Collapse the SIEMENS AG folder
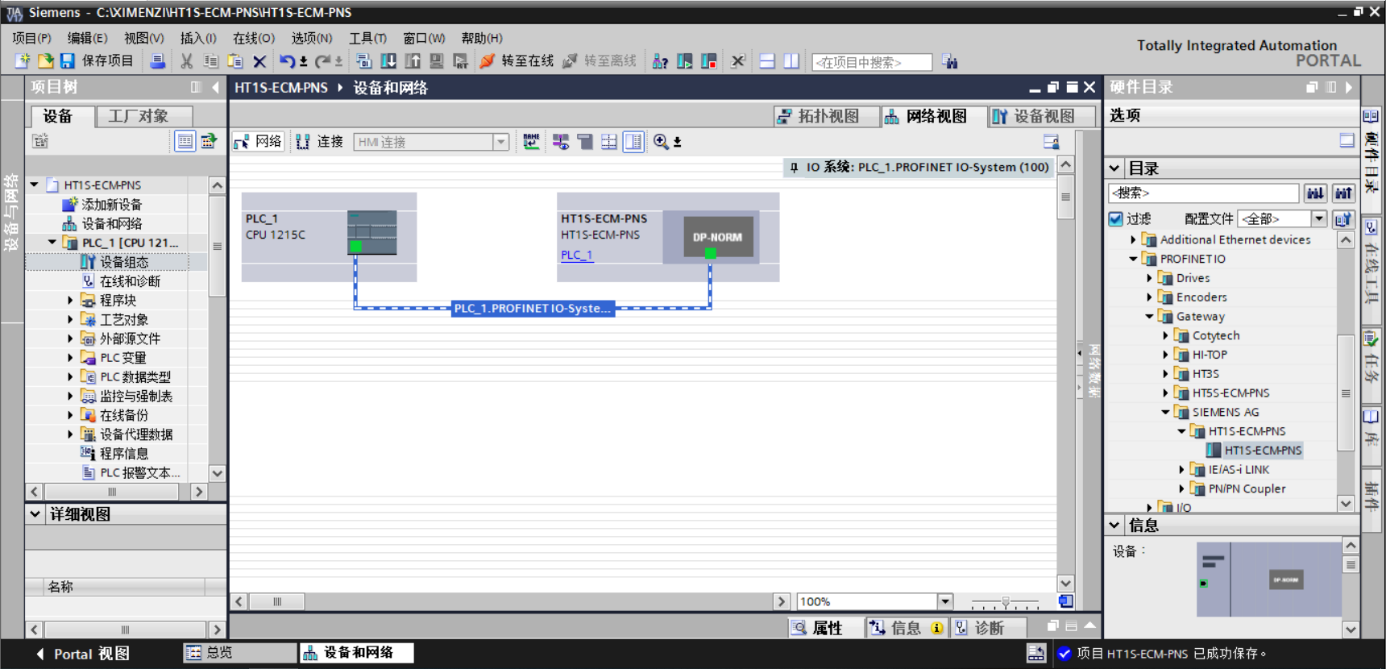The width and height of the screenshot is (1386, 669). [x=1166, y=412]
